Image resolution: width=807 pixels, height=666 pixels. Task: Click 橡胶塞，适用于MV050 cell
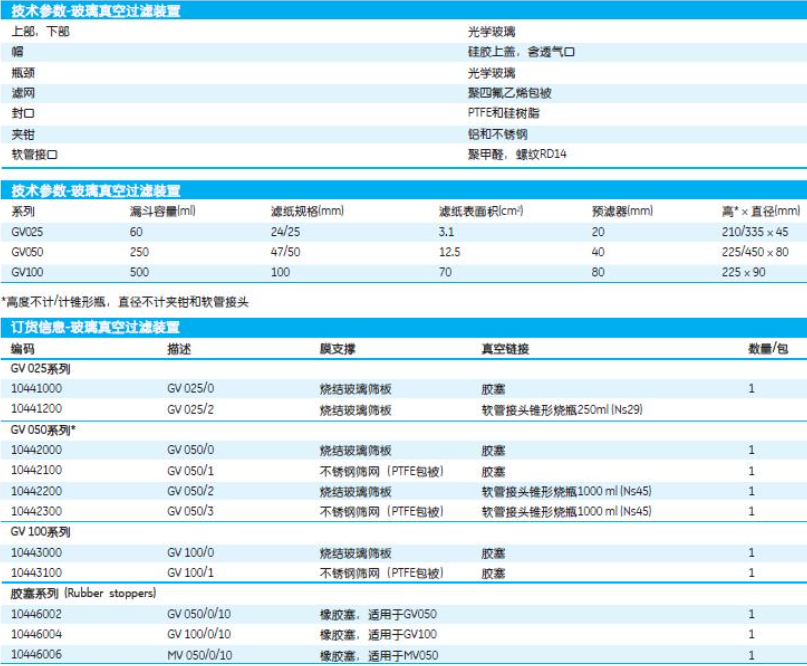[x=379, y=655]
